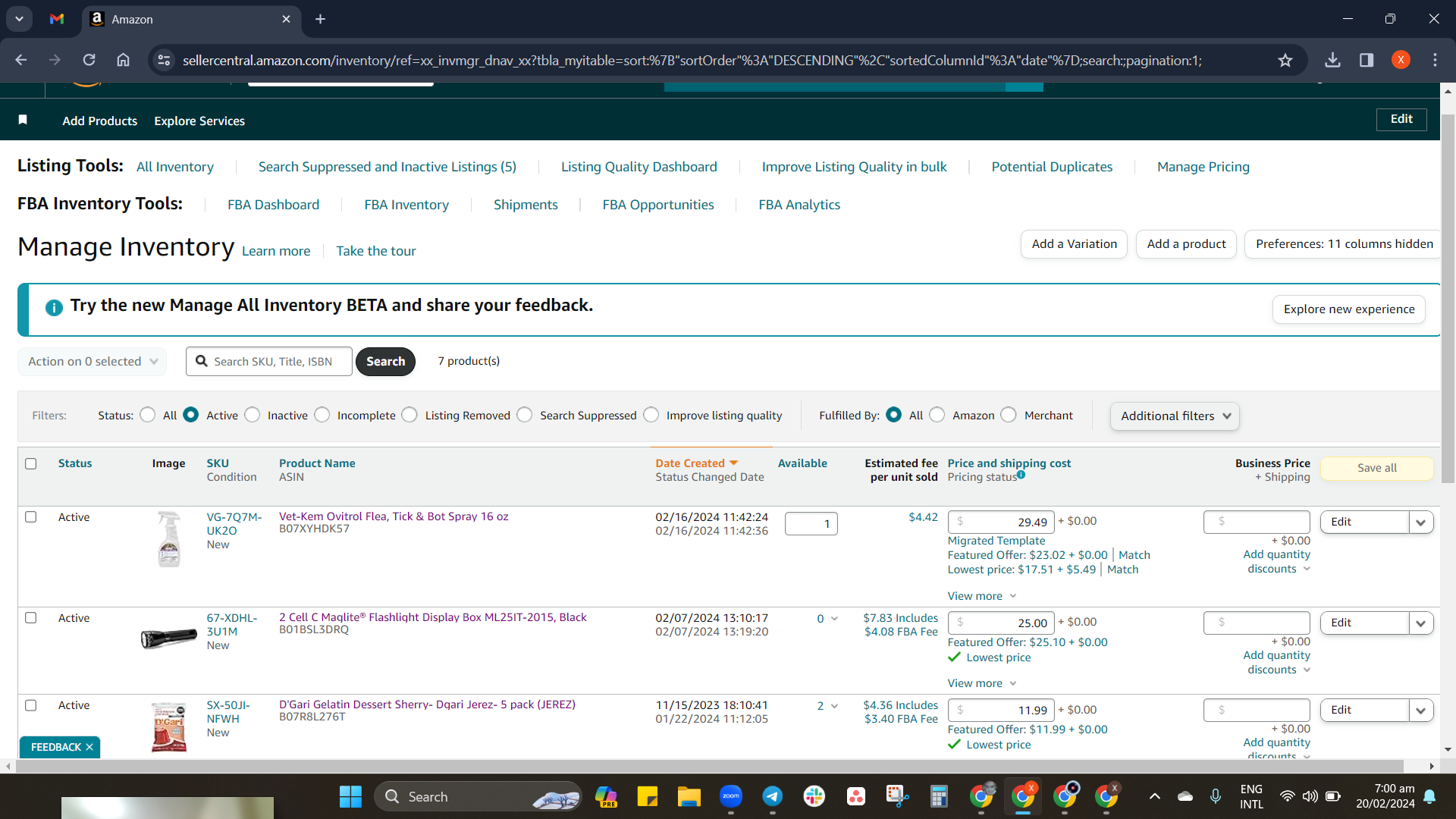
Task: Toggle the browser side panel
Action: (1367, 60)
